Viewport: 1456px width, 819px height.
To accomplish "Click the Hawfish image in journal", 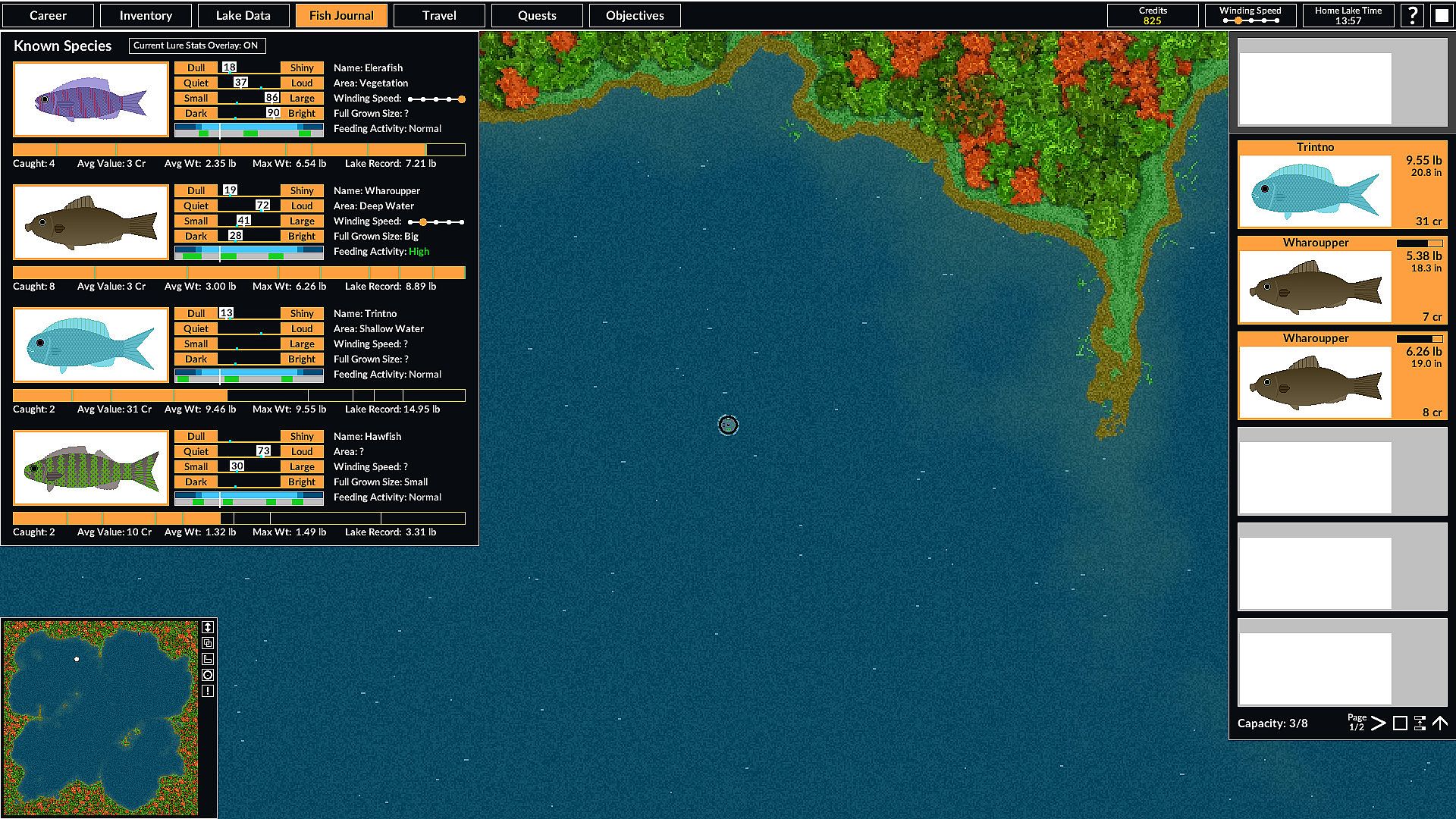I will [91, 468].
